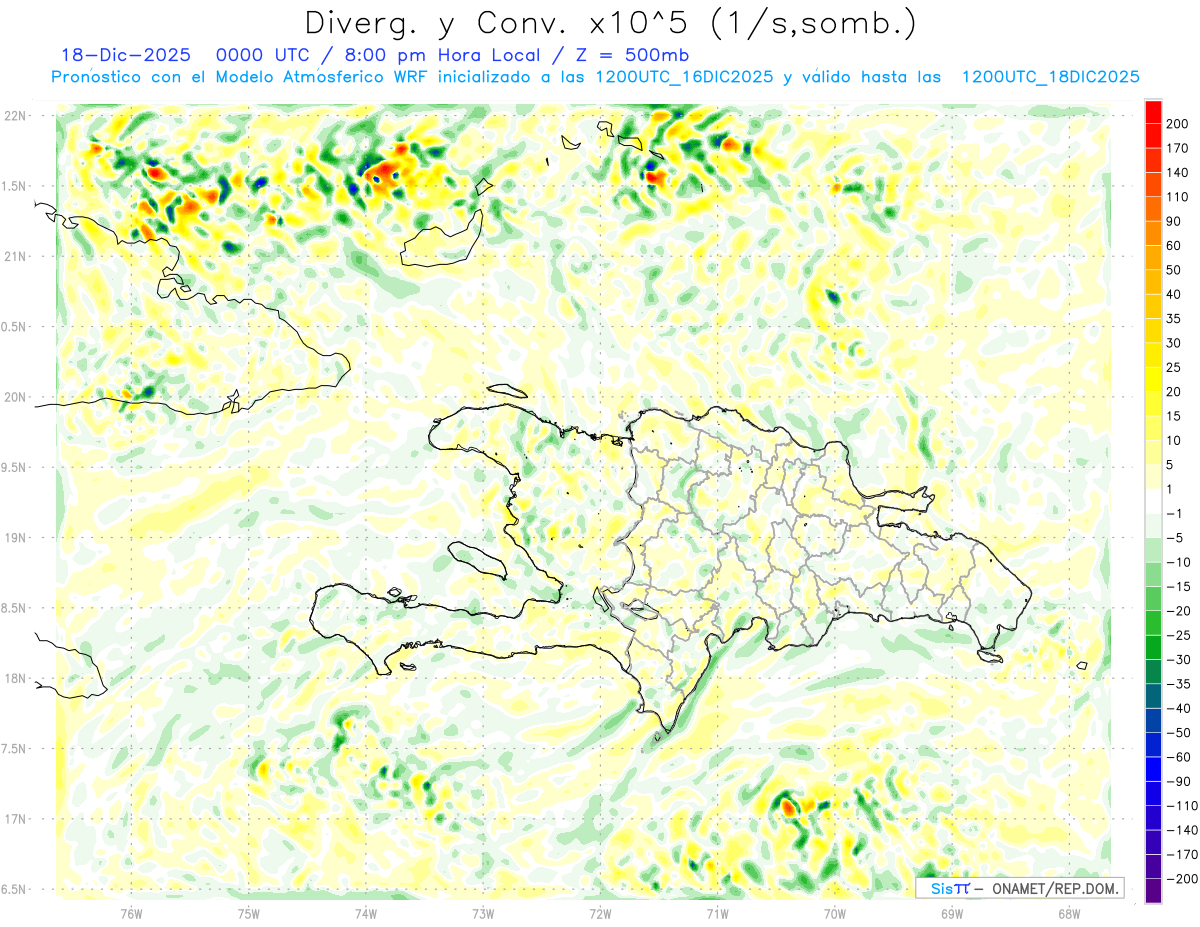The image size is (1200, 927).
Task: Click the "68W" longitude label
Action: pyautogui.click(x=1068, y=913)
